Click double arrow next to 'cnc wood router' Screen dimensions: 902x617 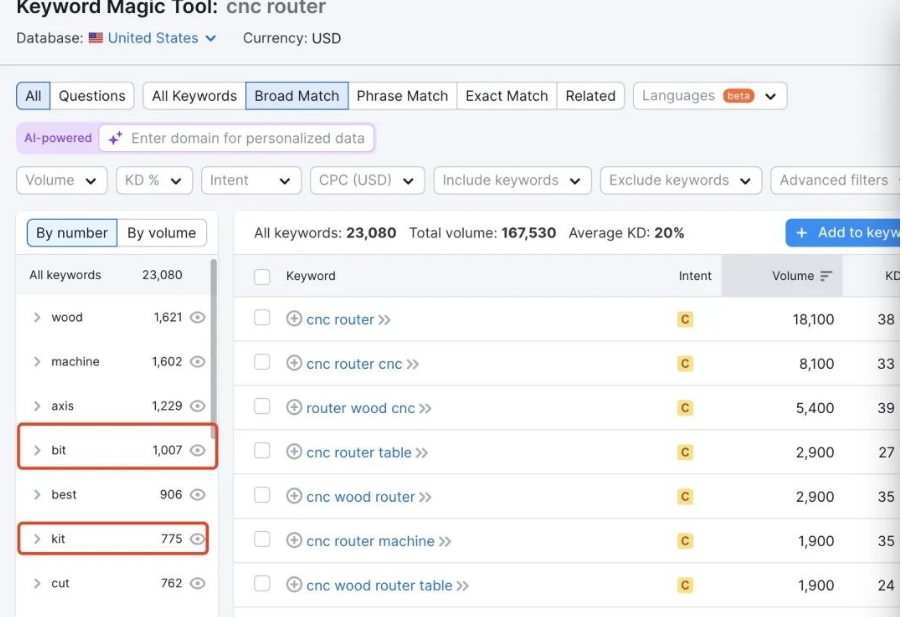coord(426,497)
